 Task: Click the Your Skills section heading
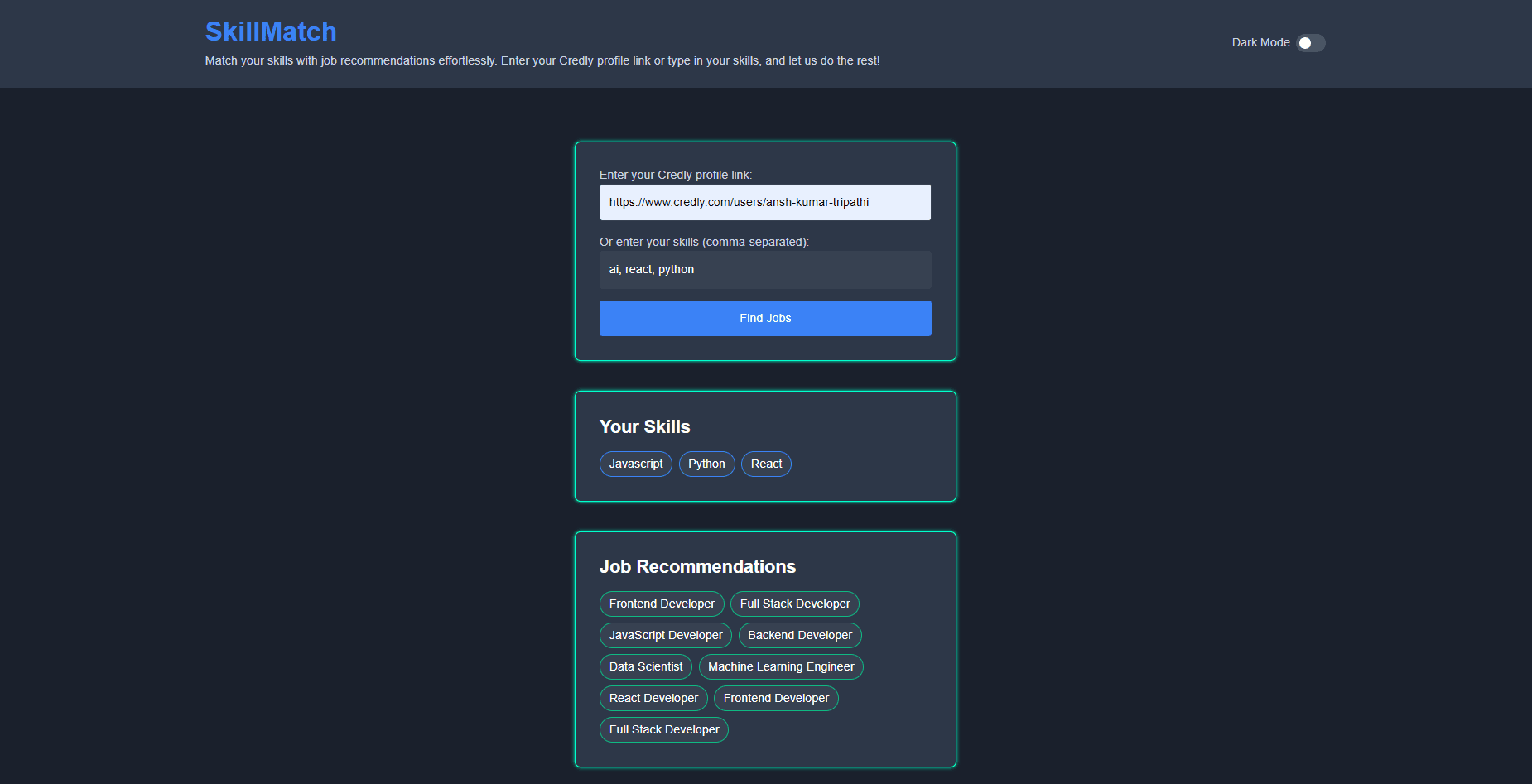point(644,426)
